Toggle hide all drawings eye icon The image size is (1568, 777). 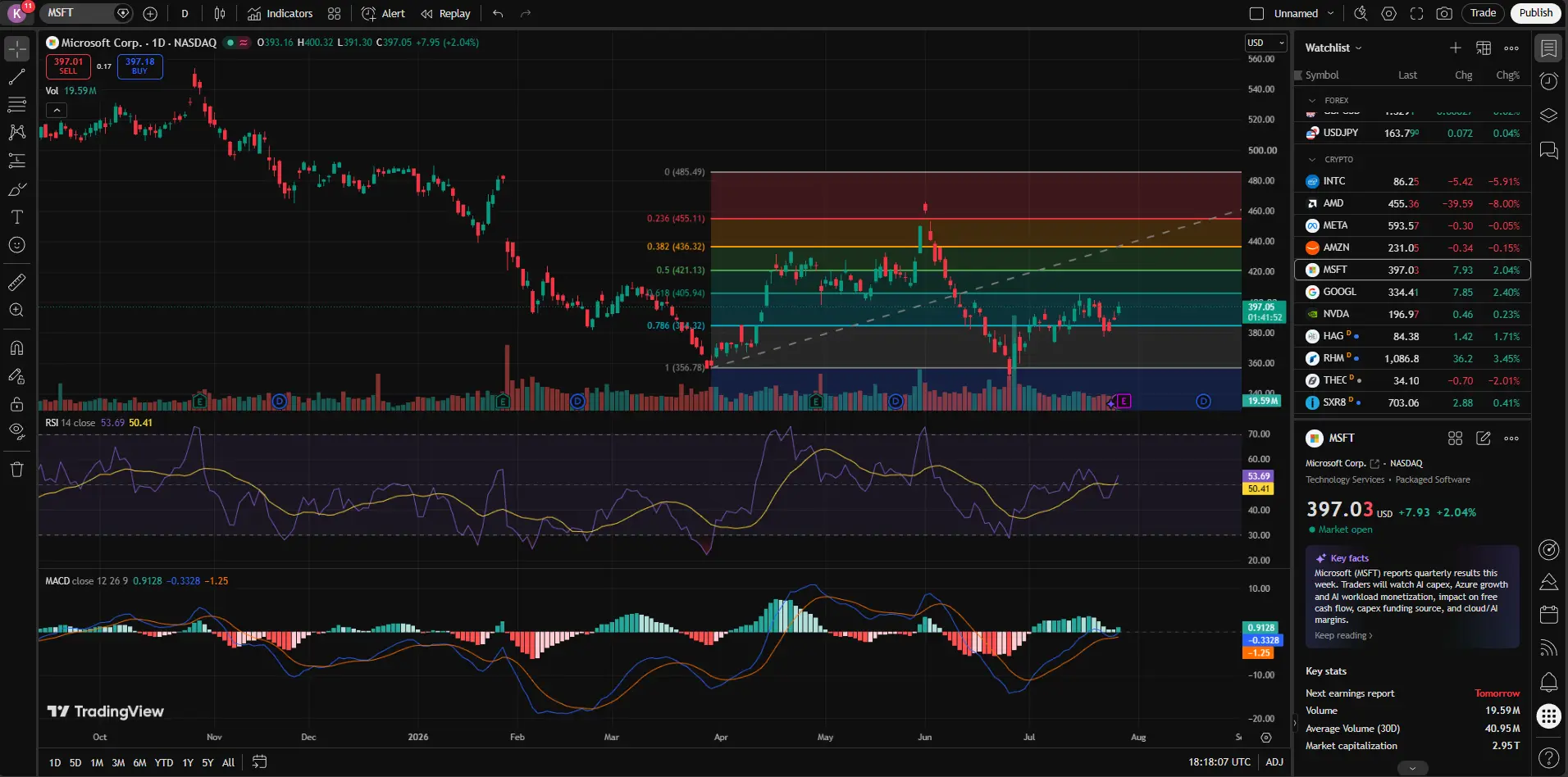pyautogui.click(x=16, y=432)
